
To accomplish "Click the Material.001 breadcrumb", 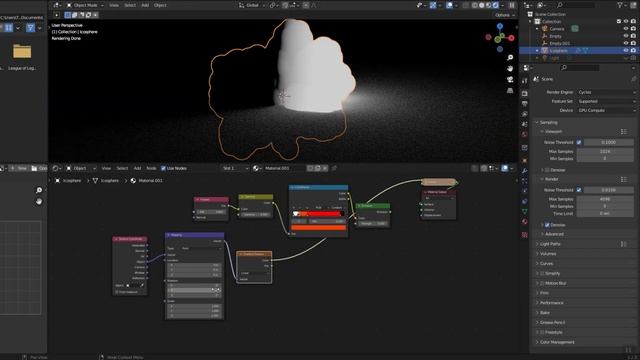I will pyautogui.click(x=150, y=180).
